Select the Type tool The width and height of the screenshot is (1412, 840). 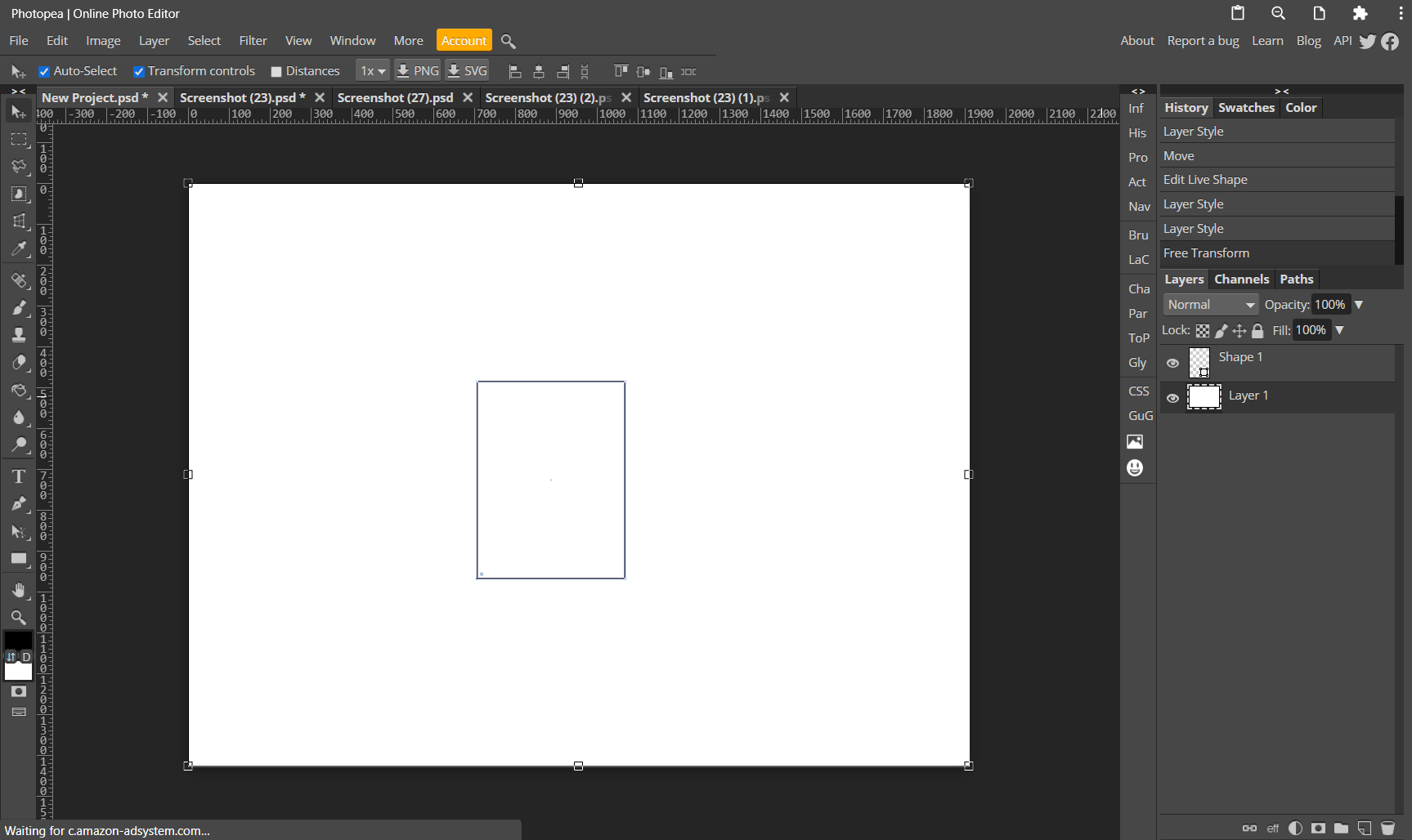(x=18, y=476)
